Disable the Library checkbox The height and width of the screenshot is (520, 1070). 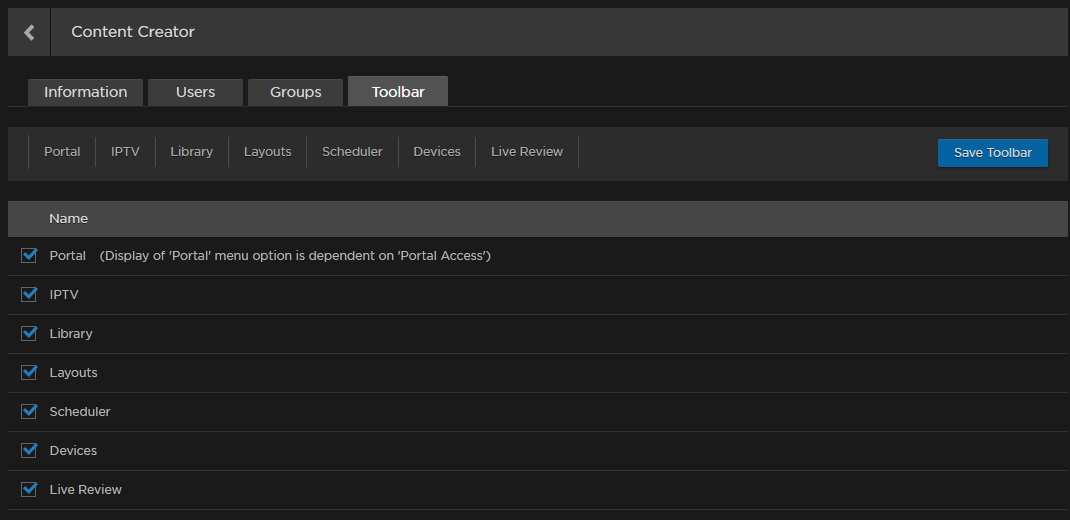click(x=29, y=333)
